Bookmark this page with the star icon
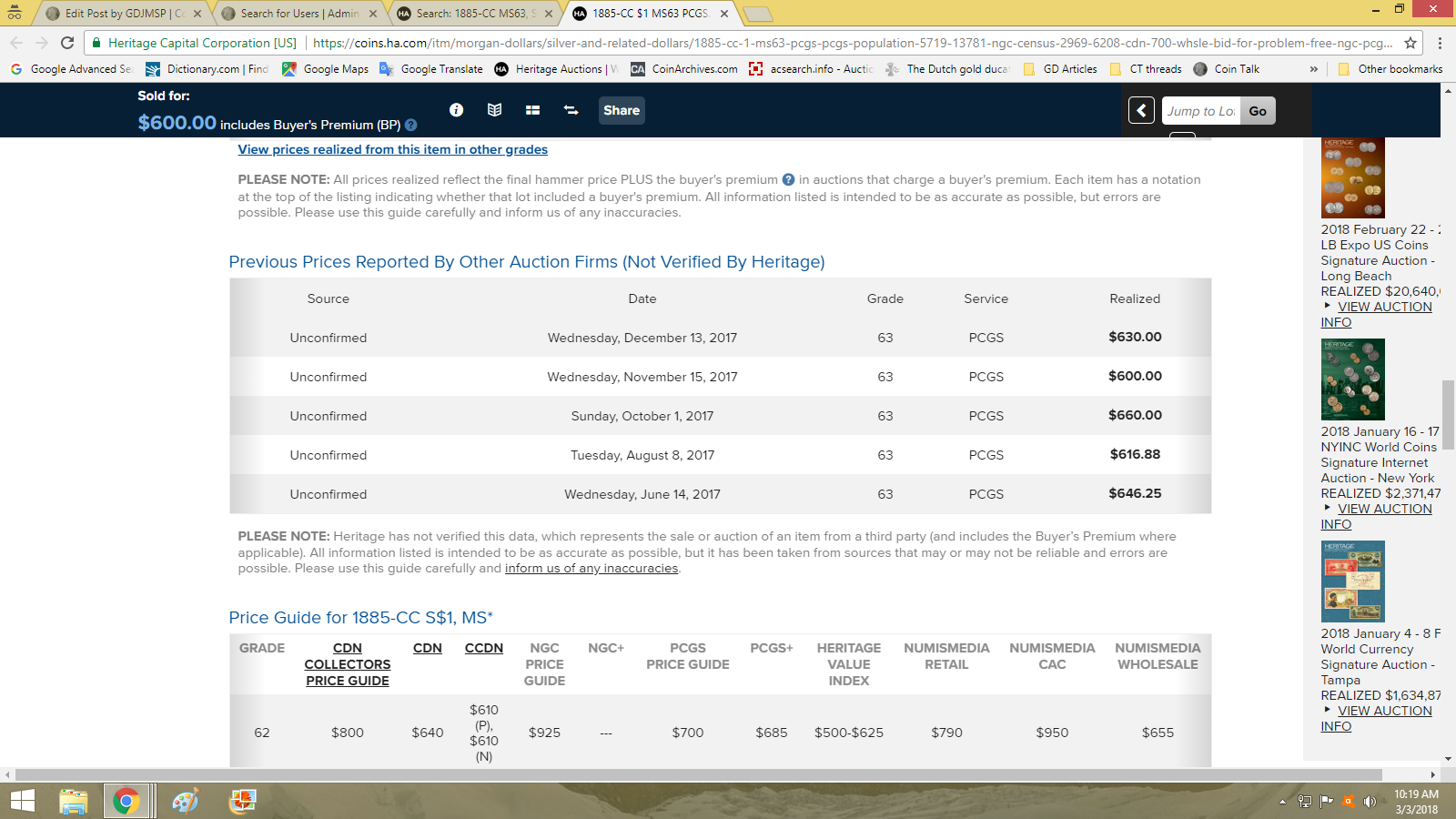The image size is (1456, 819). click(x=1410, y=43)
